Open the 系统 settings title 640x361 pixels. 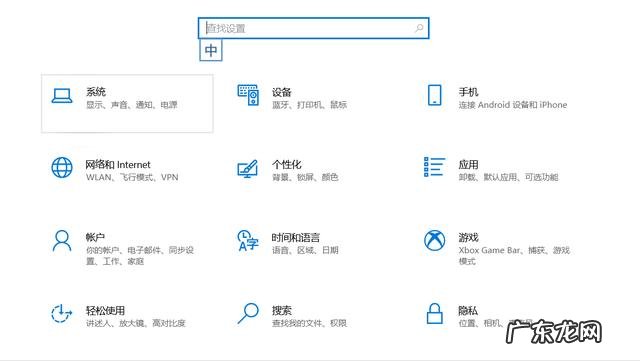point(96,92)
